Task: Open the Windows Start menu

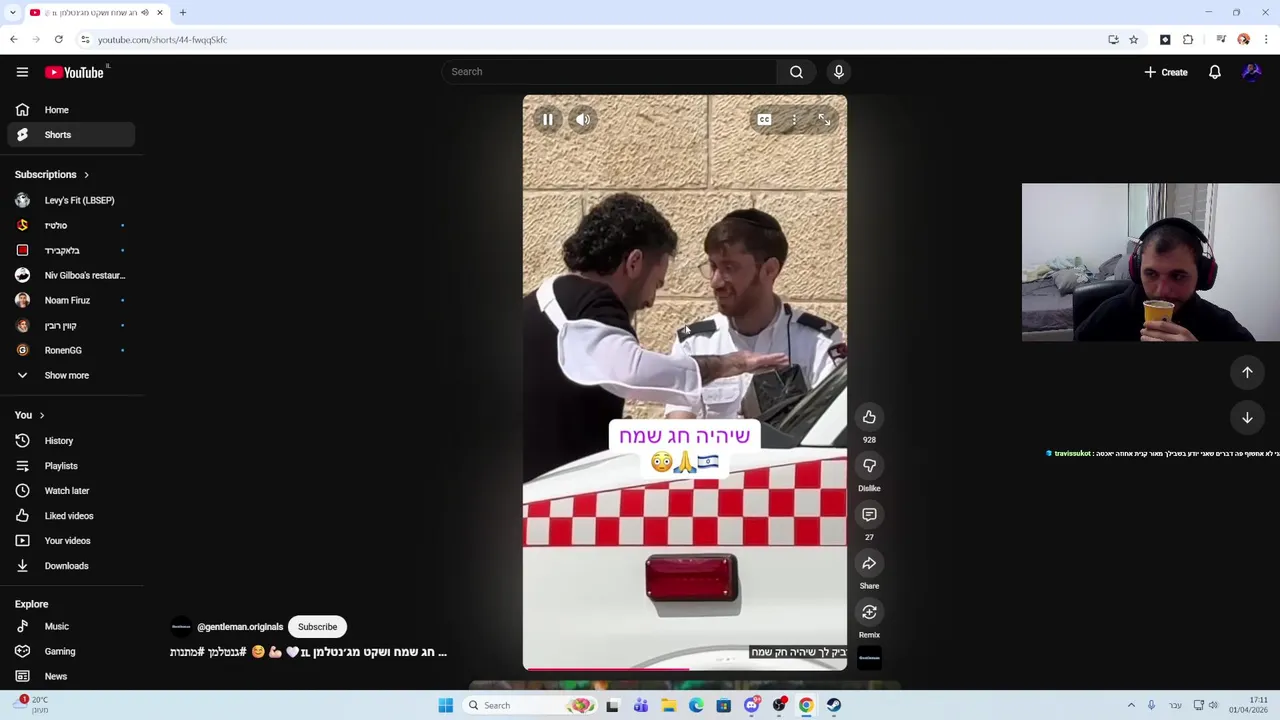Action: coord(446,705)
